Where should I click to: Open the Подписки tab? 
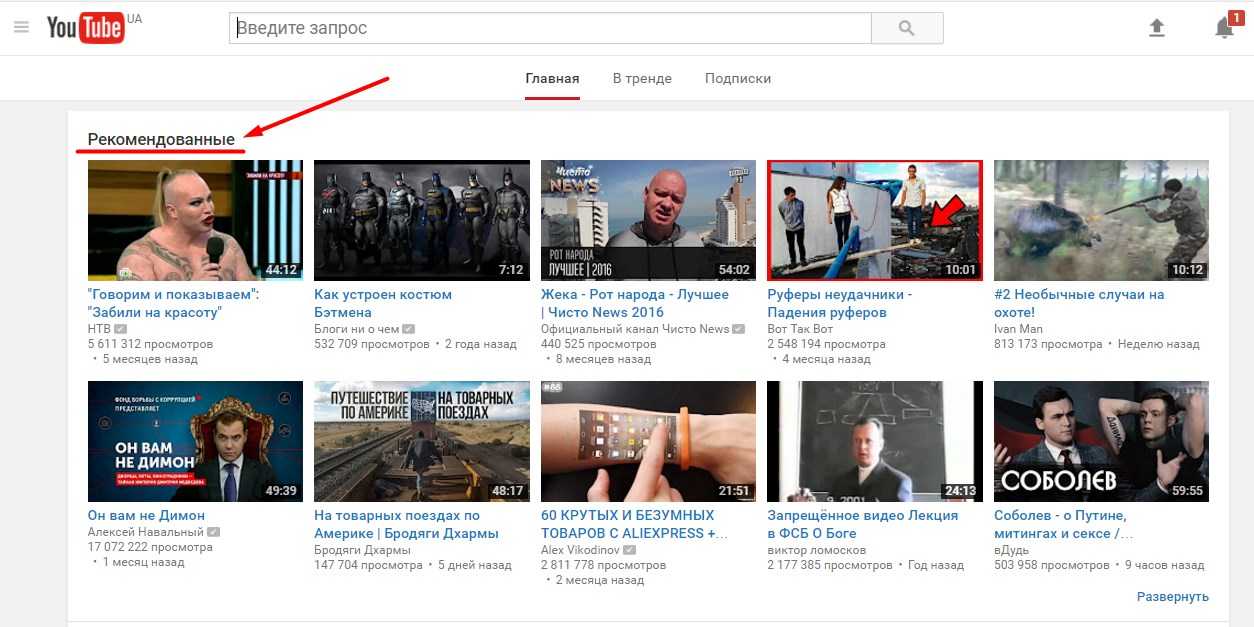(737, 79)
